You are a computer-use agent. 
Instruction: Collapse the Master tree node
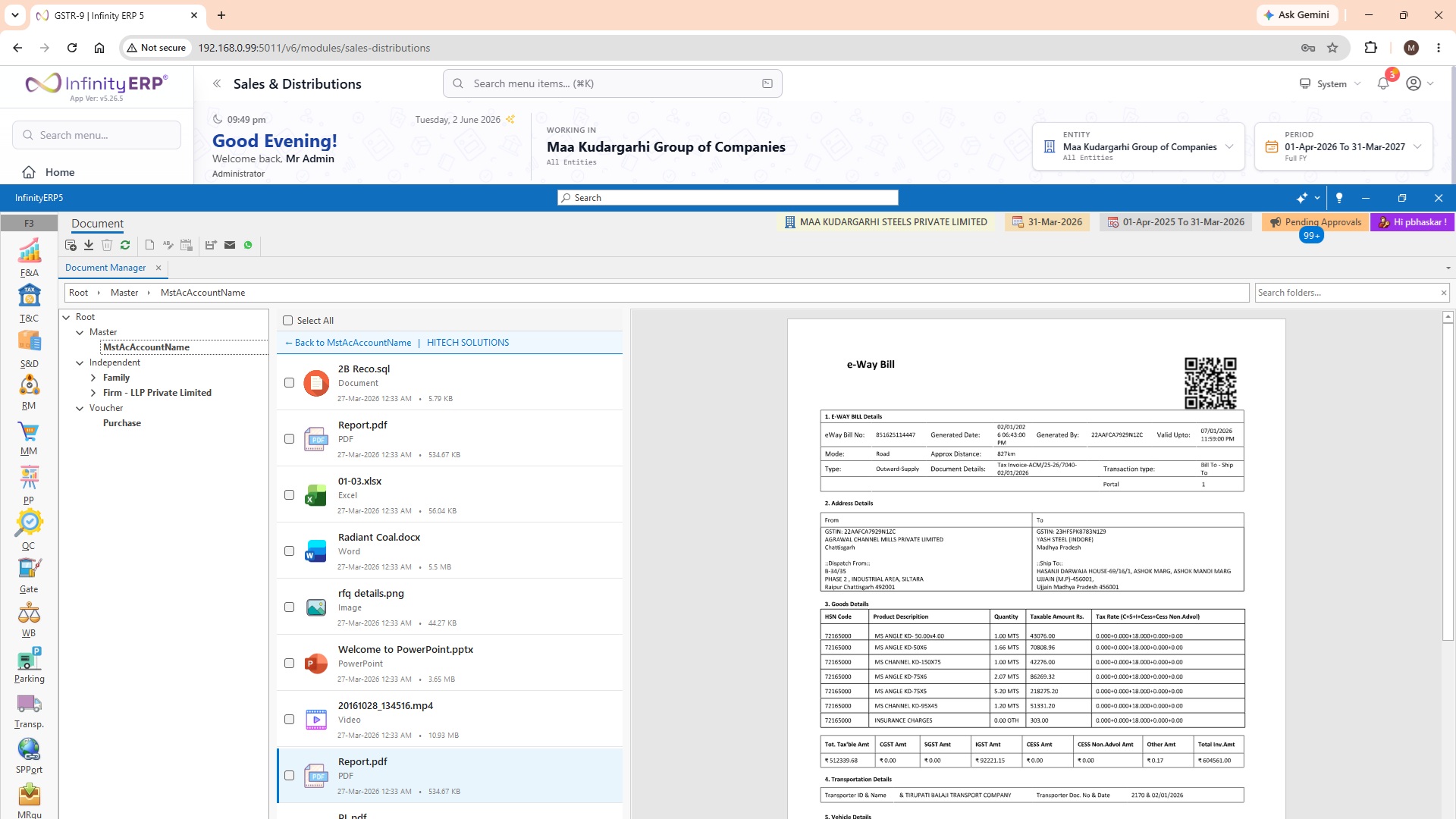pos(80,332)
